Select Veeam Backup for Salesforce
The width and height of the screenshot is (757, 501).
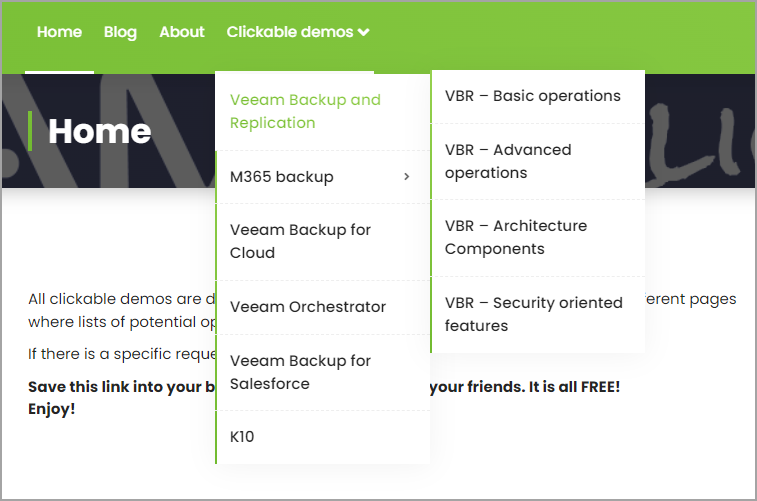(322, 372)
